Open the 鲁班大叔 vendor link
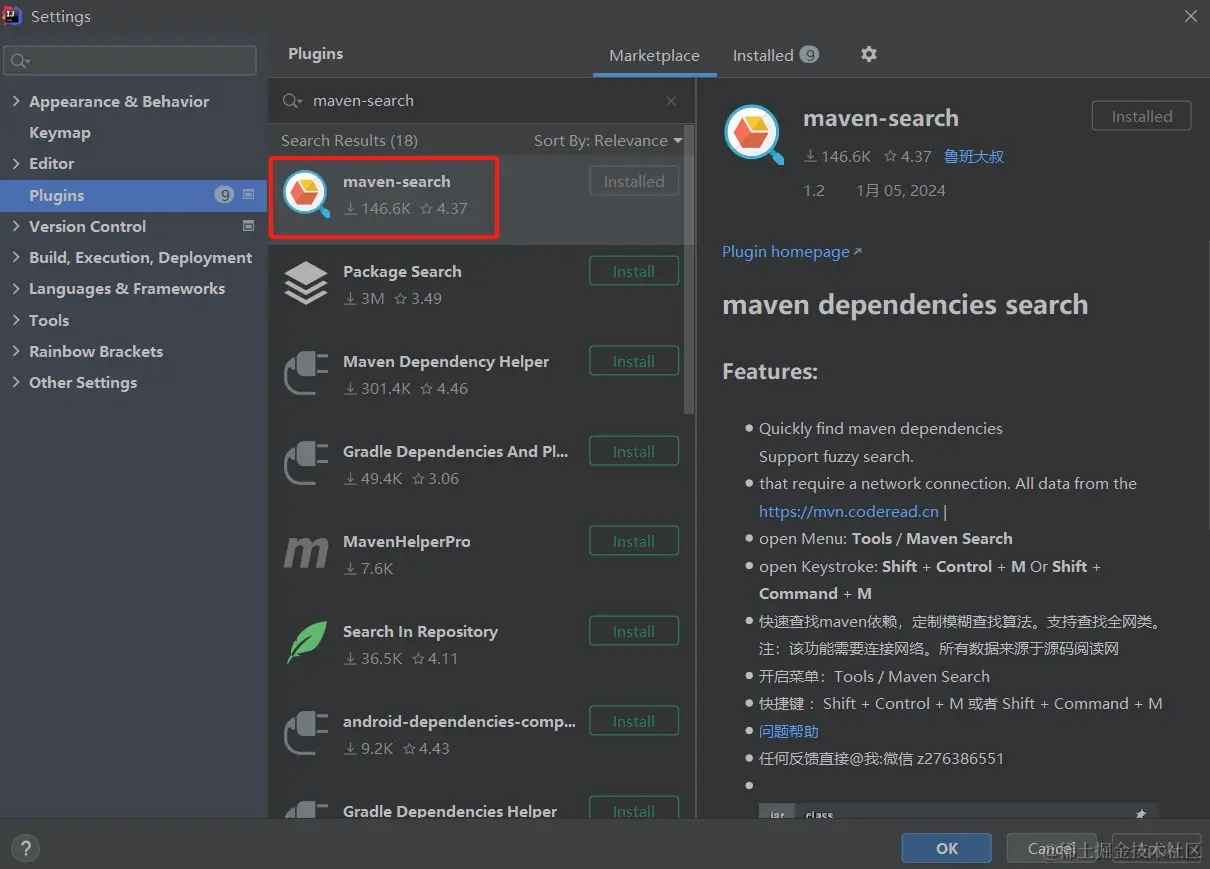 974,157
